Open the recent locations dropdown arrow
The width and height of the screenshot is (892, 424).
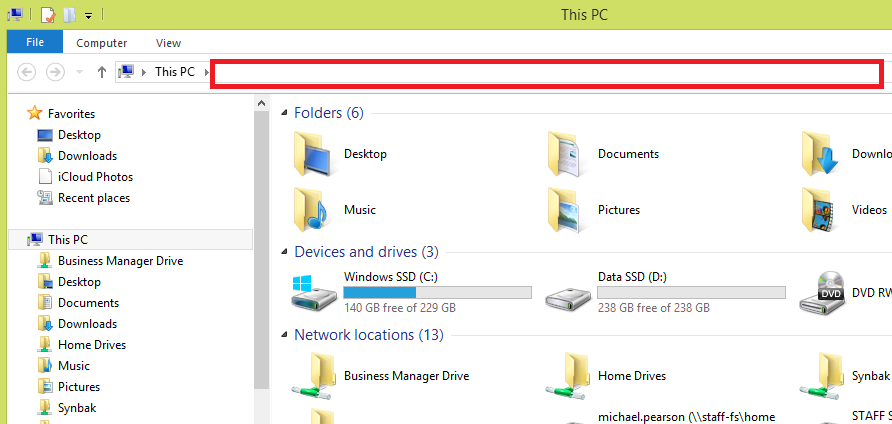[x=80, y=72]
